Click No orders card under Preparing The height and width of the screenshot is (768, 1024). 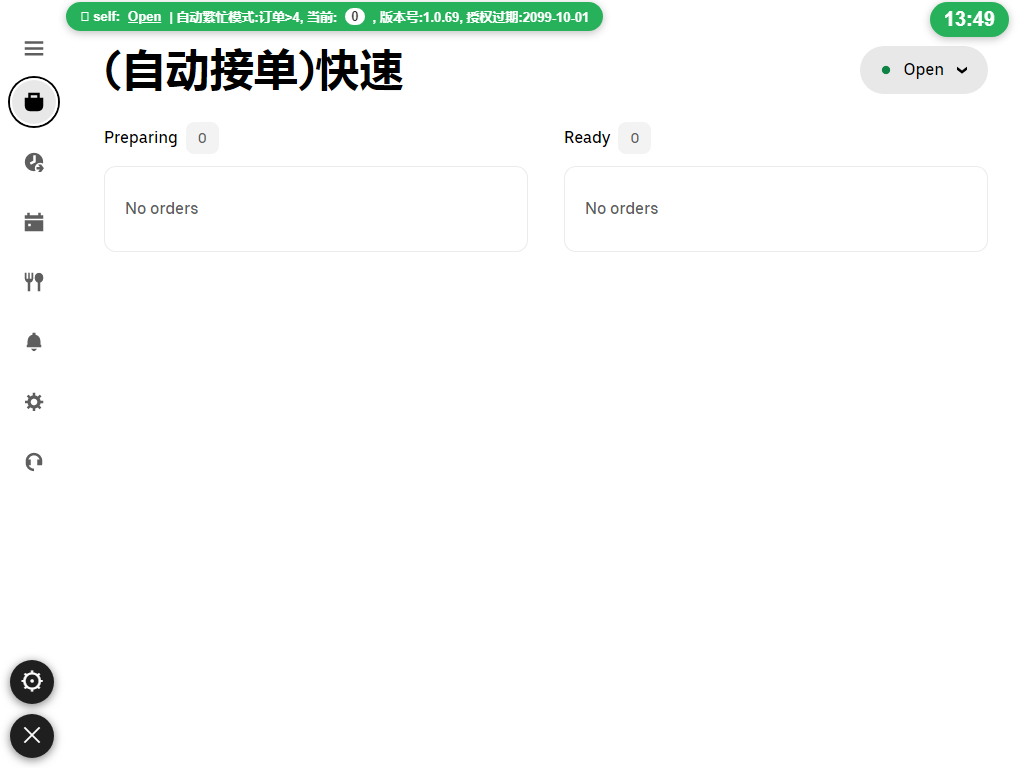point(316,209)
